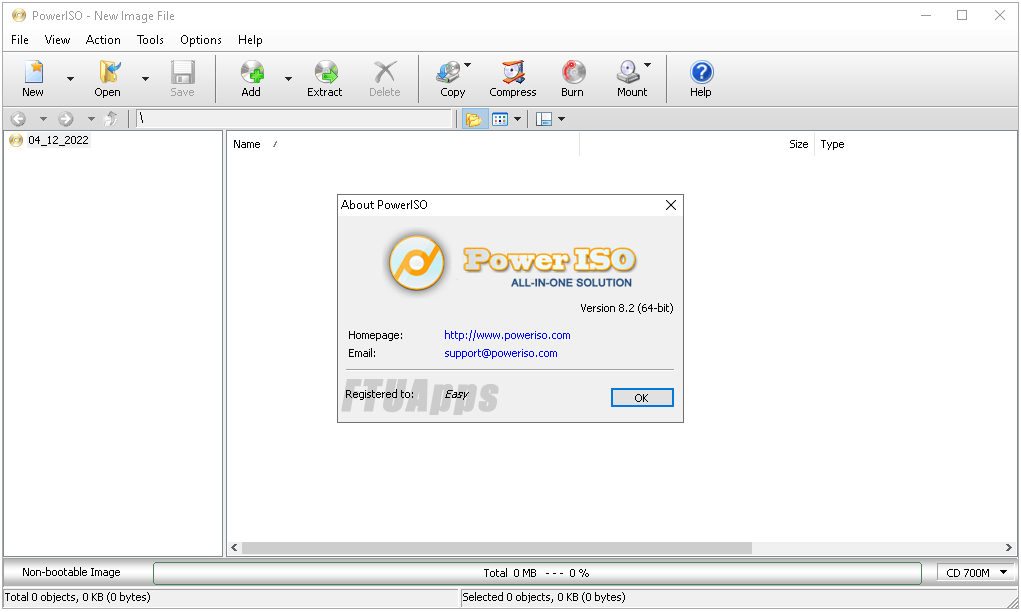Click the view mode grid icon
The image size is (1021, 612).
pyautogui.click(x=500, y=119)
